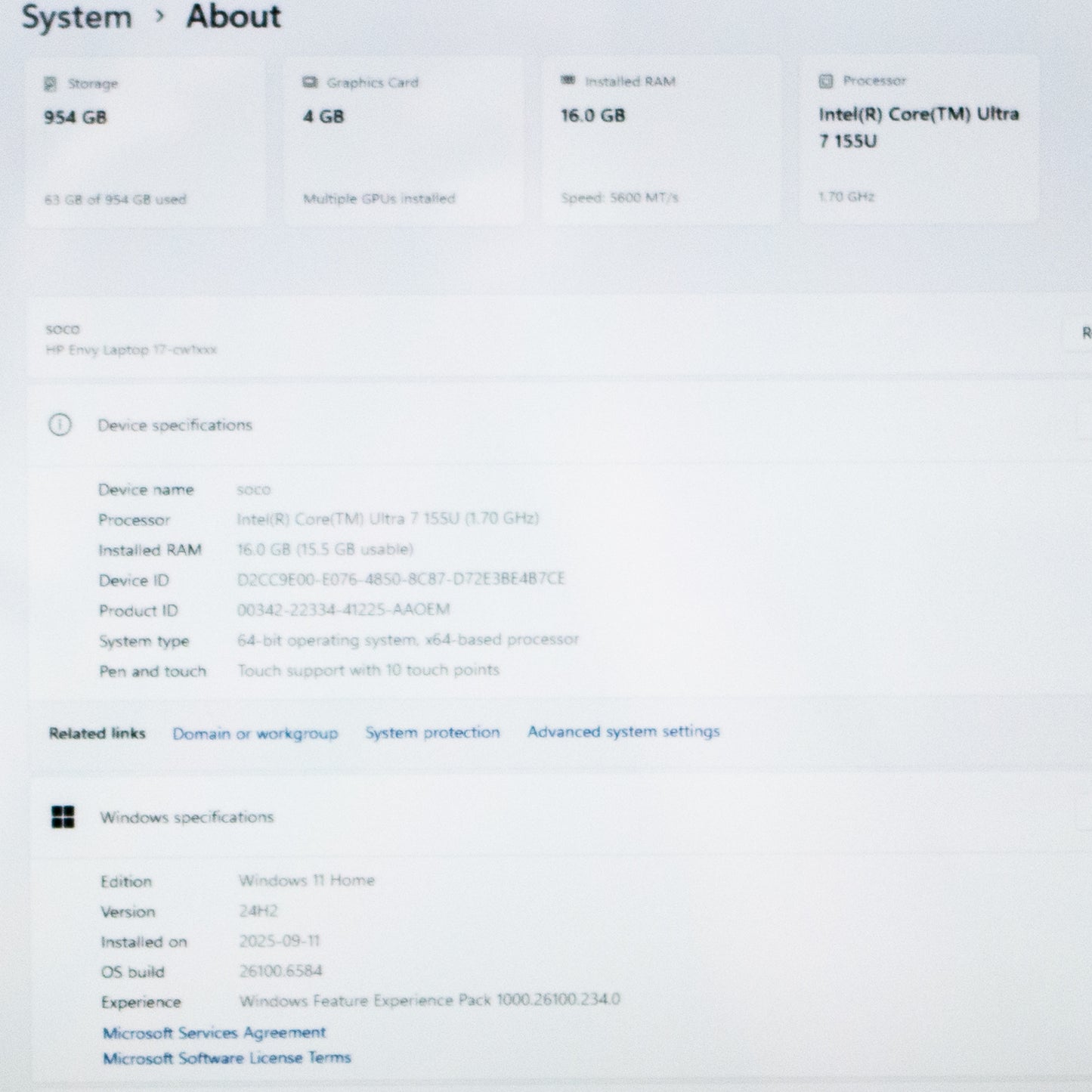Click the Windows logo beside Windows specifications
Screen dimensions: 1092x1092
[x=63, y=817]
